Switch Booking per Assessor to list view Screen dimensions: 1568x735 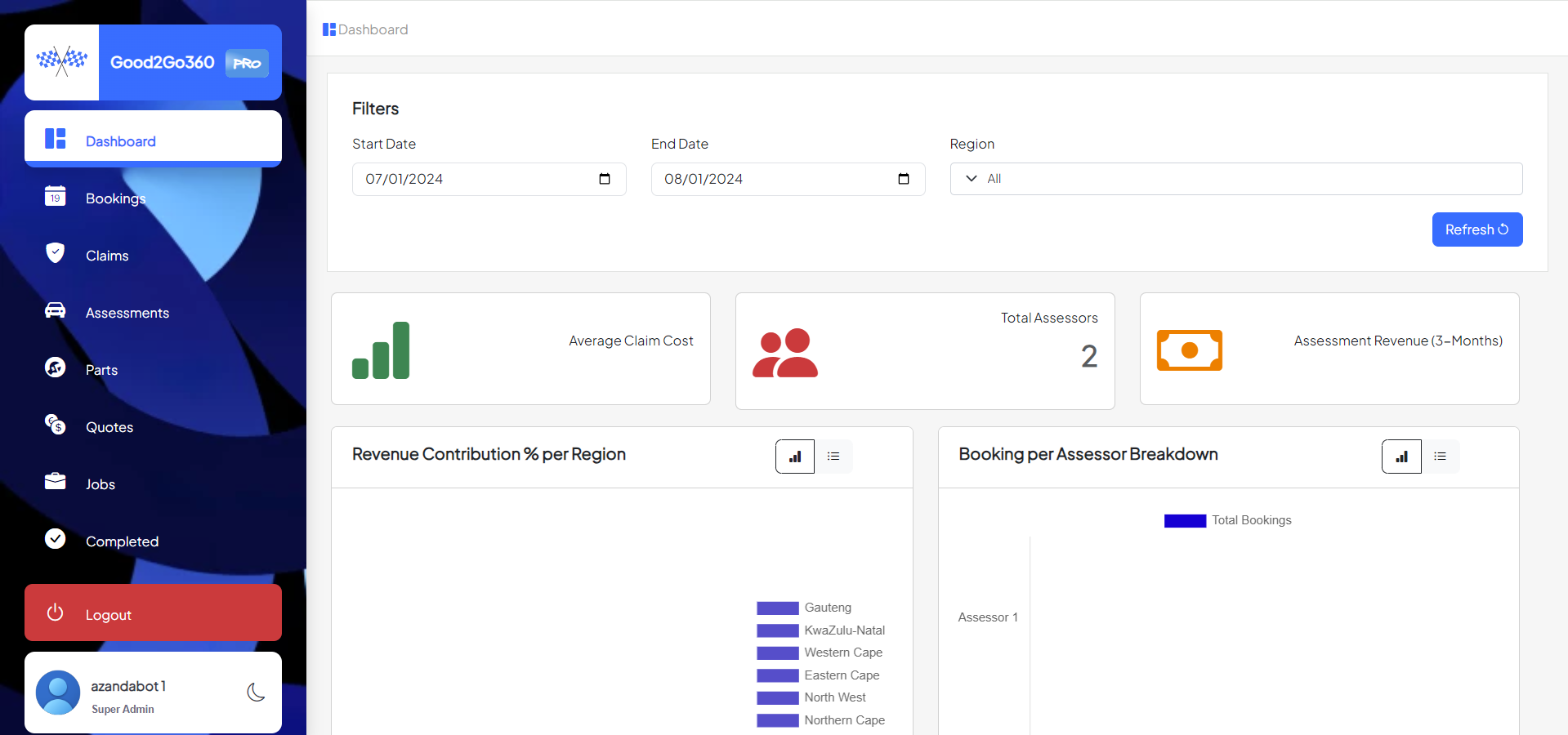(1441, 457)
